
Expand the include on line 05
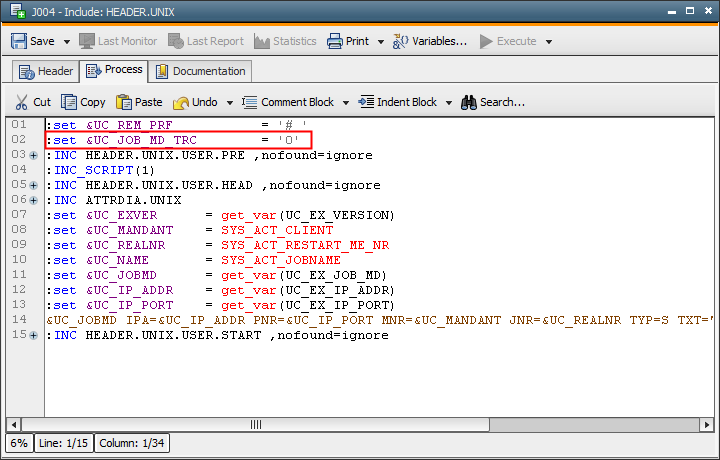tap(34, 185)
